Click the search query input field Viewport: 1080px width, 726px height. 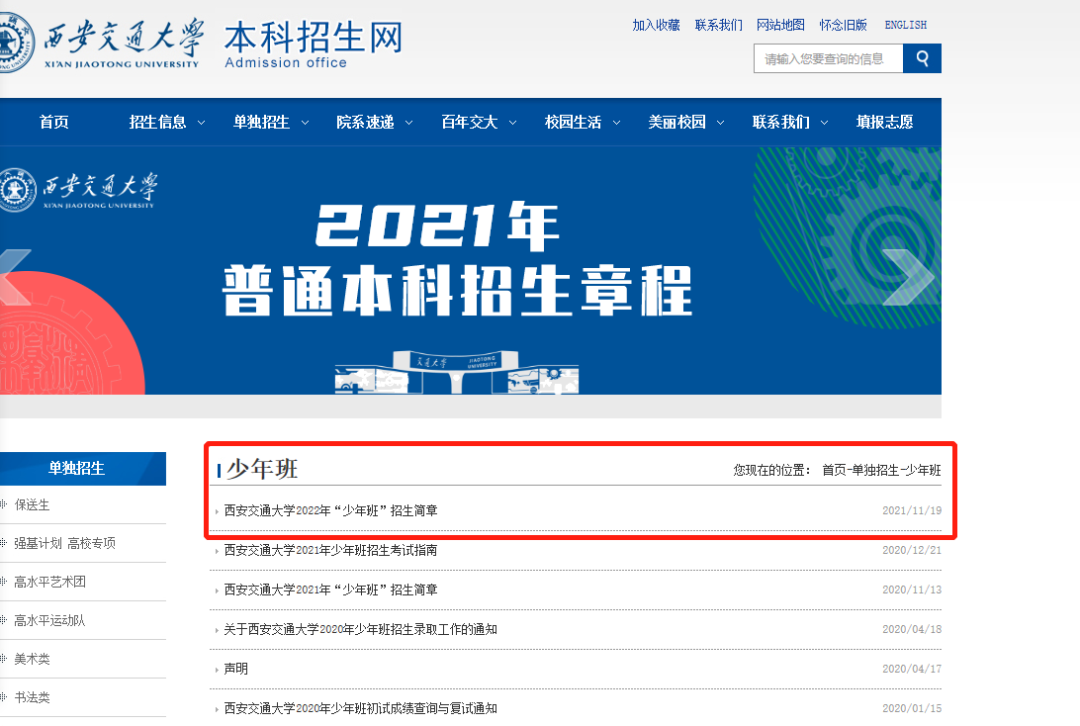click(x=829, y=59)
